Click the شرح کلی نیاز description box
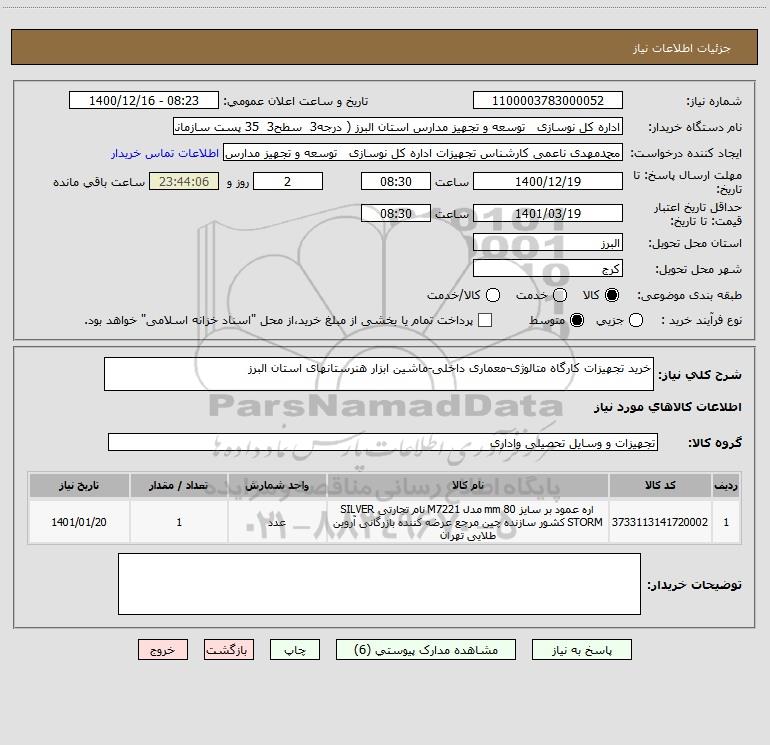This screenshot has height=745, width=770. (x=379, y=374)
